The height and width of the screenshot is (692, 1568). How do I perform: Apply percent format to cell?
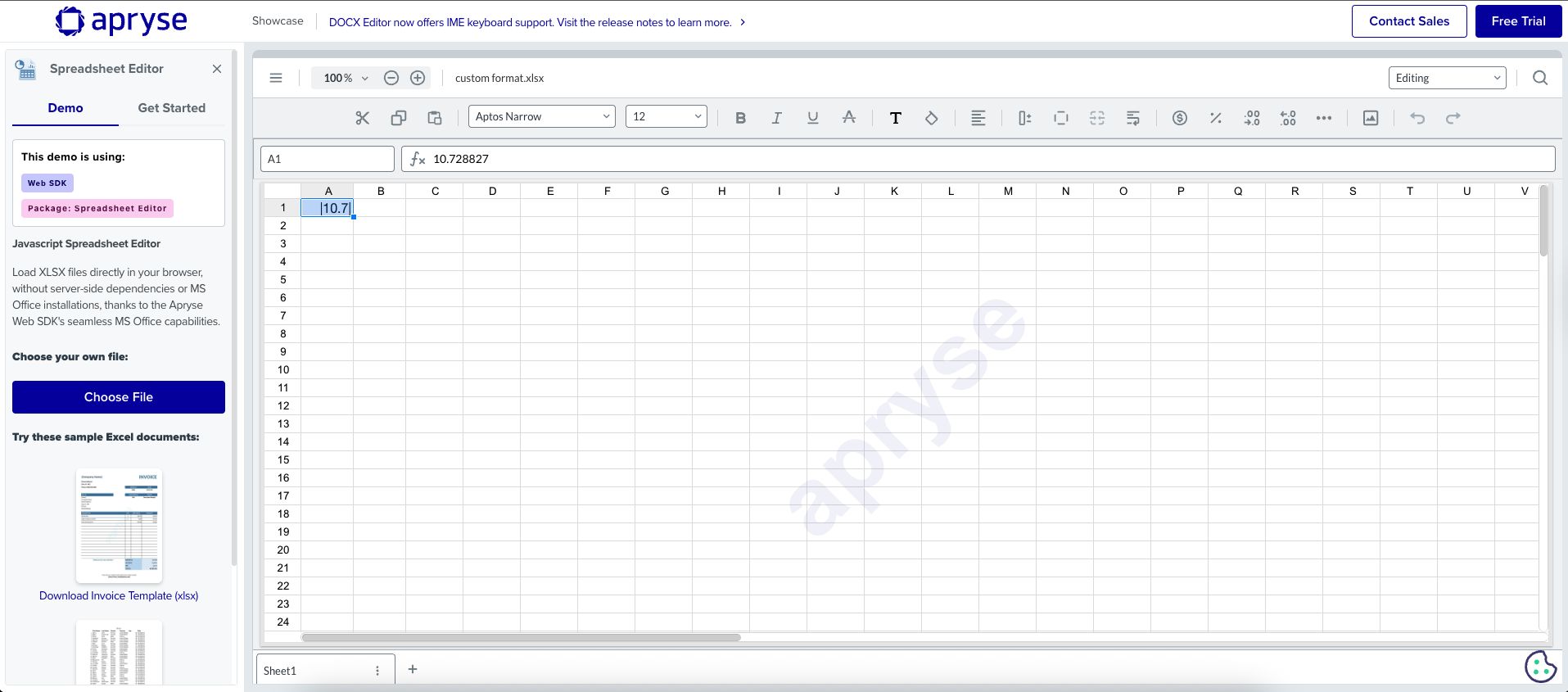pyautogui.click(x=1216, y=118)
